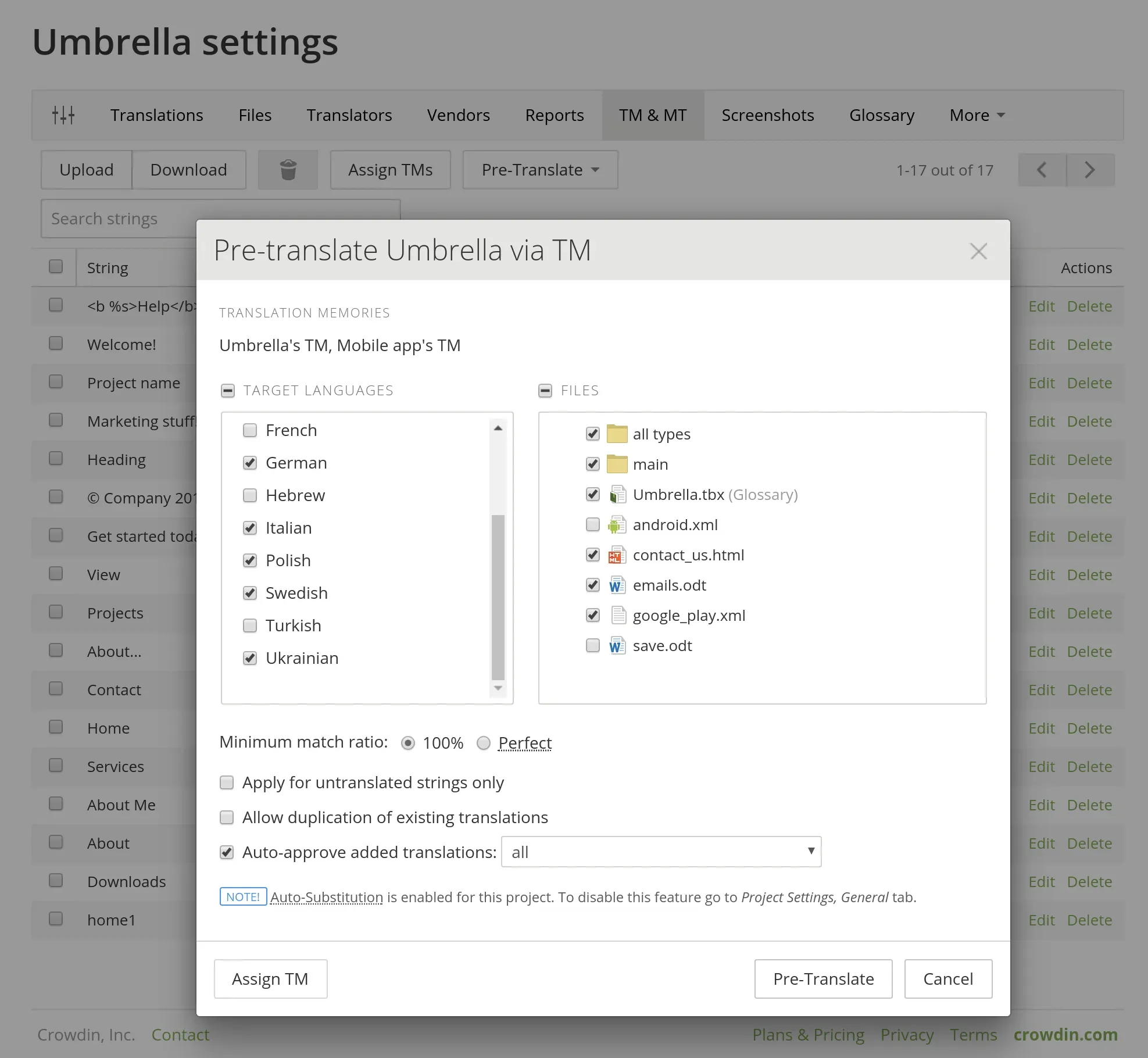1148x1058 pixels.
Task: Open the Screenshots tab
Action: click(x=768, y=115)
